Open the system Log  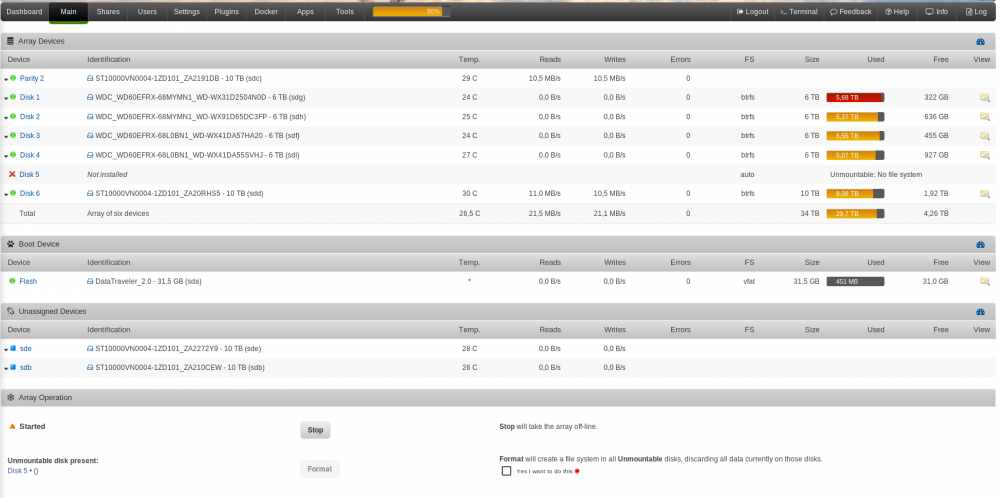click(976, 11)
